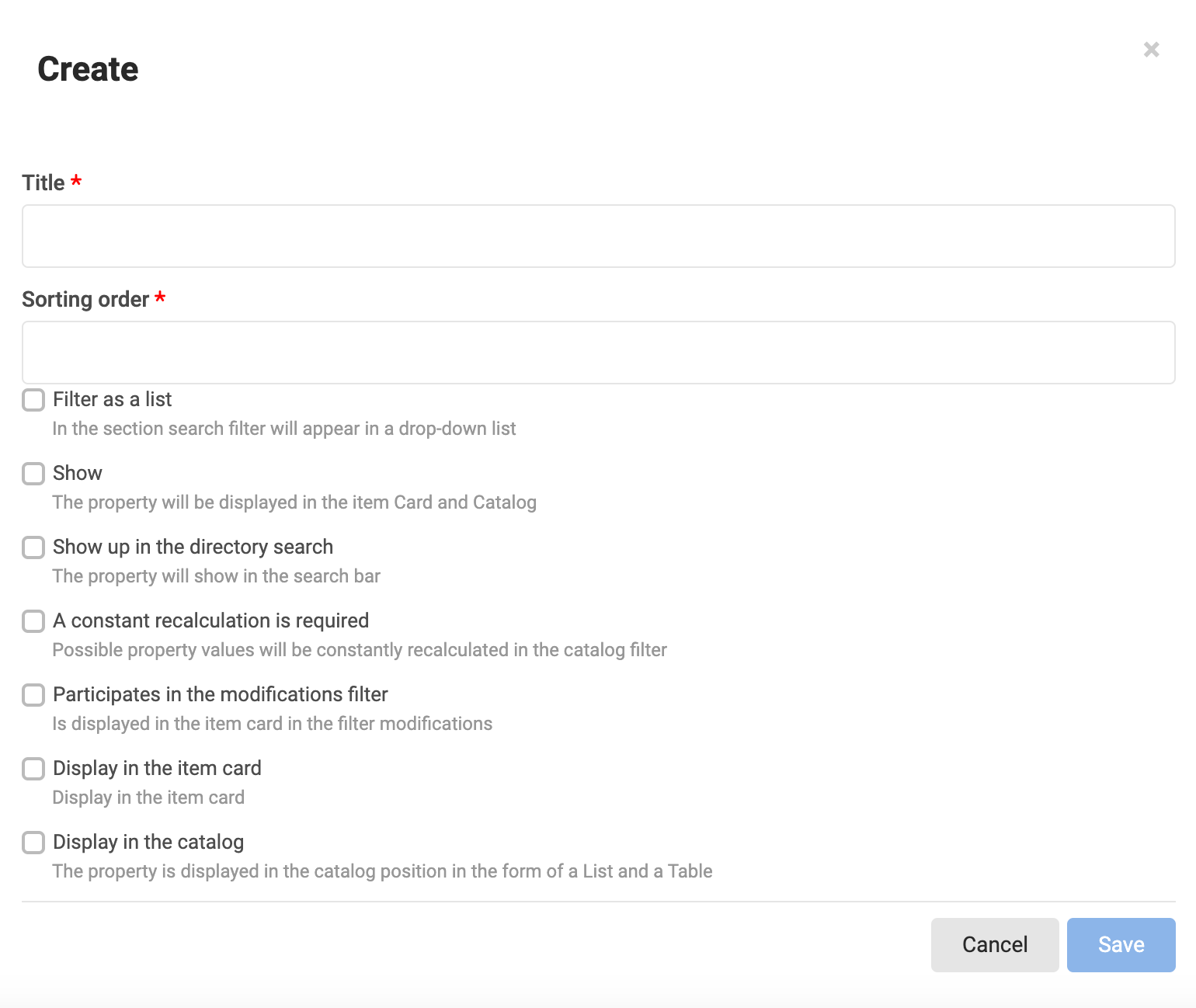Click the Filter as a list label
1196x1008 pixels.
(113, 399)
